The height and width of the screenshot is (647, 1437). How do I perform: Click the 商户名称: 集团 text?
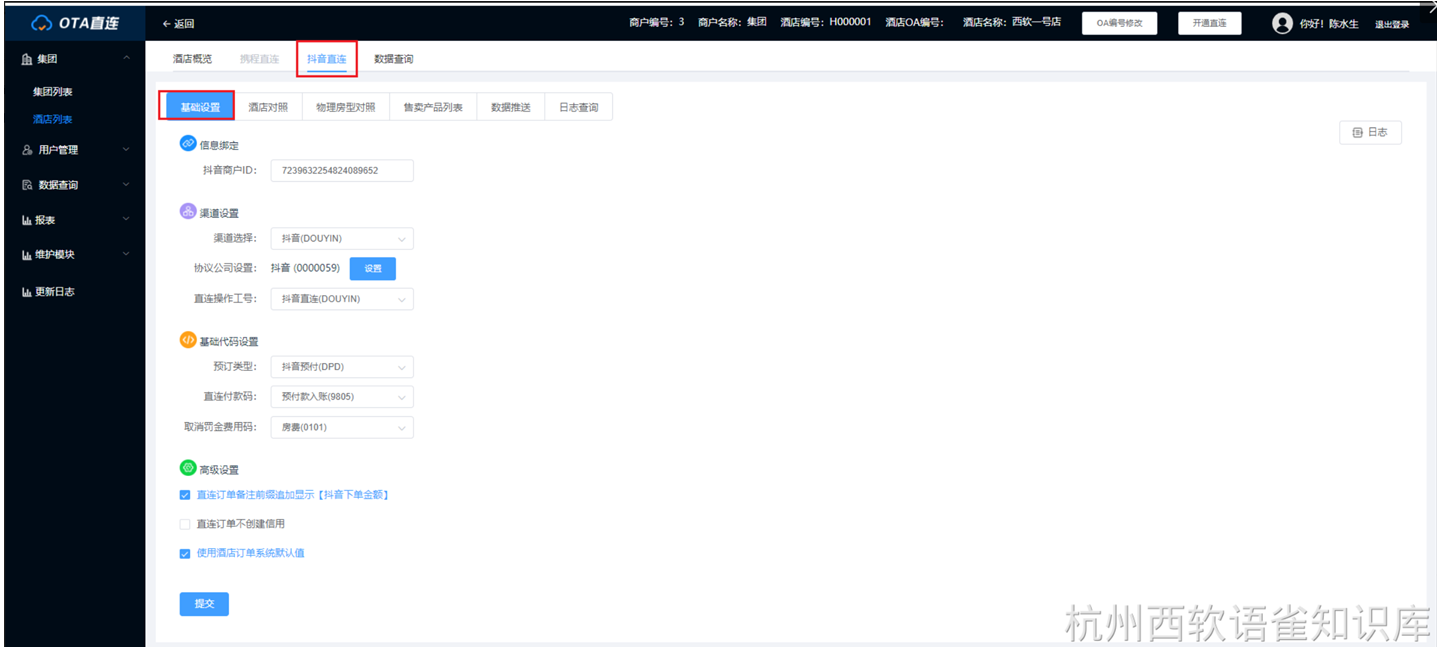point(732,22)
